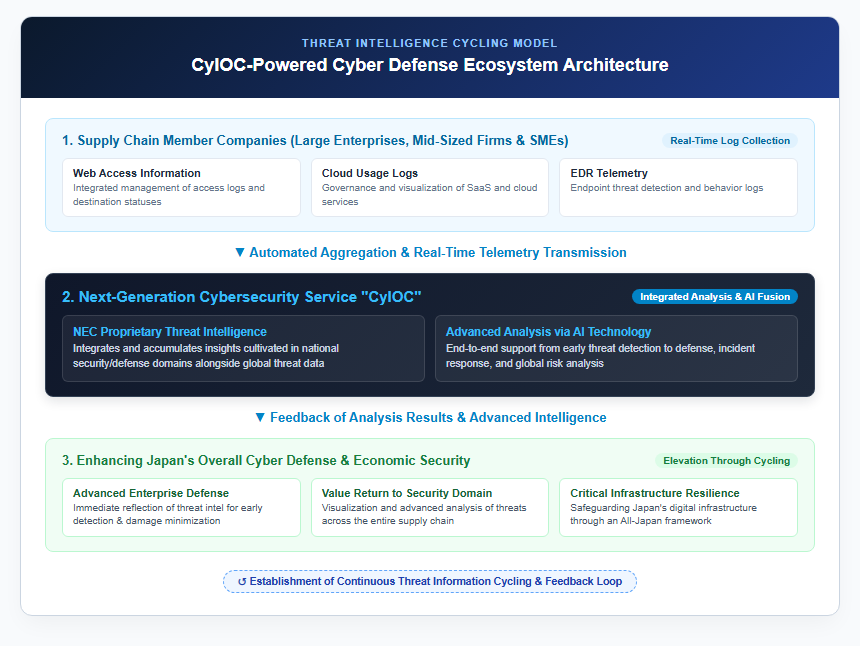860x646 pixels.
Task: Click the down triangle before Feedback of Analysis Results
Action: coord(261,417)
